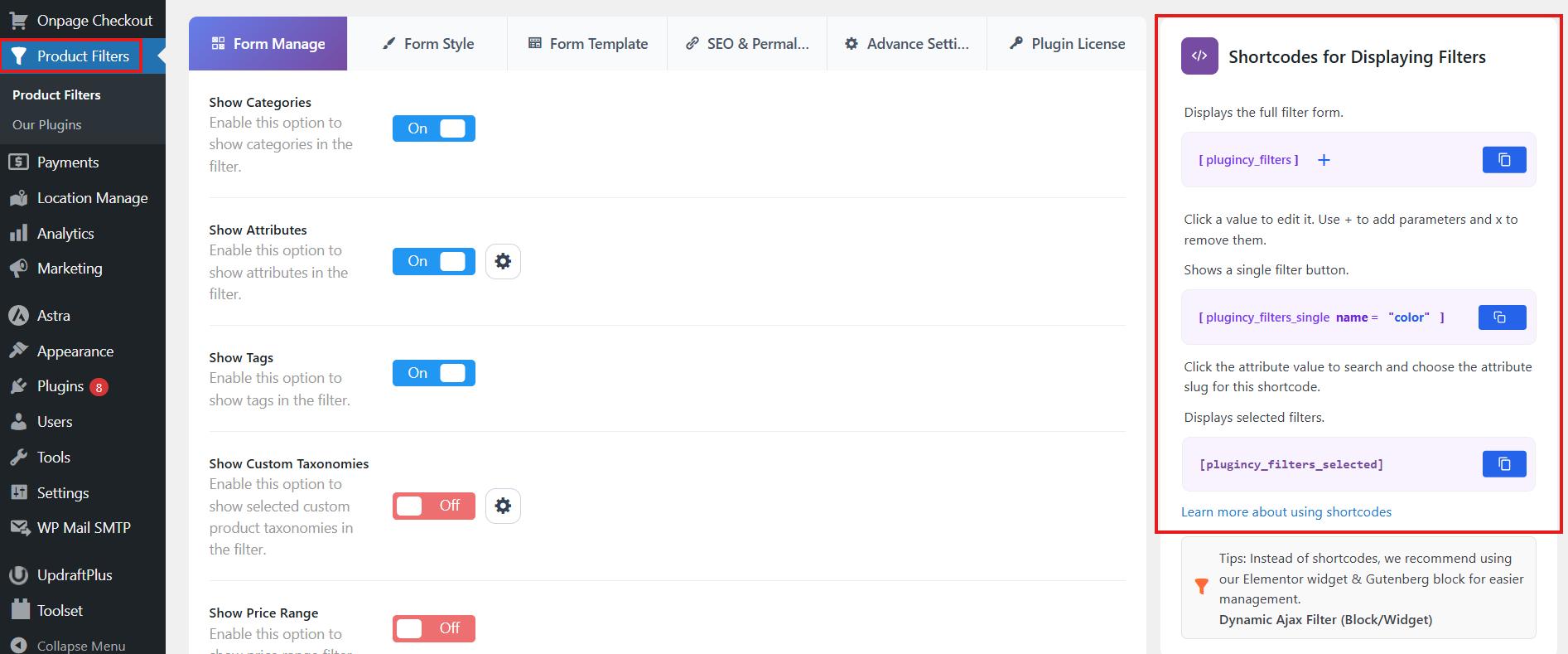Click the shortcode code icon badge
Image resolution: width=1568 pixels, height=654 pixels.
click(x=1199, y=56)
